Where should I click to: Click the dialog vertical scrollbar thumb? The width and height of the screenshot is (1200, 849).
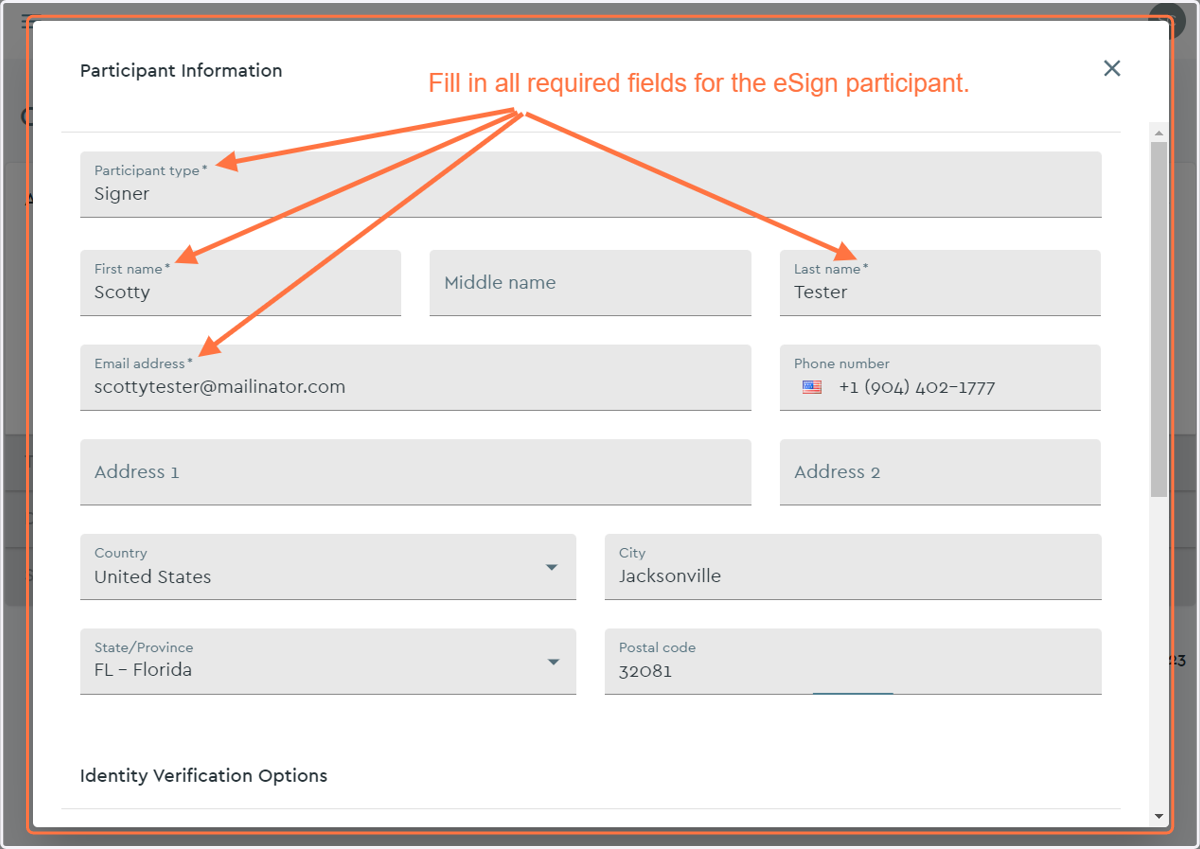tap(1159, 319)
